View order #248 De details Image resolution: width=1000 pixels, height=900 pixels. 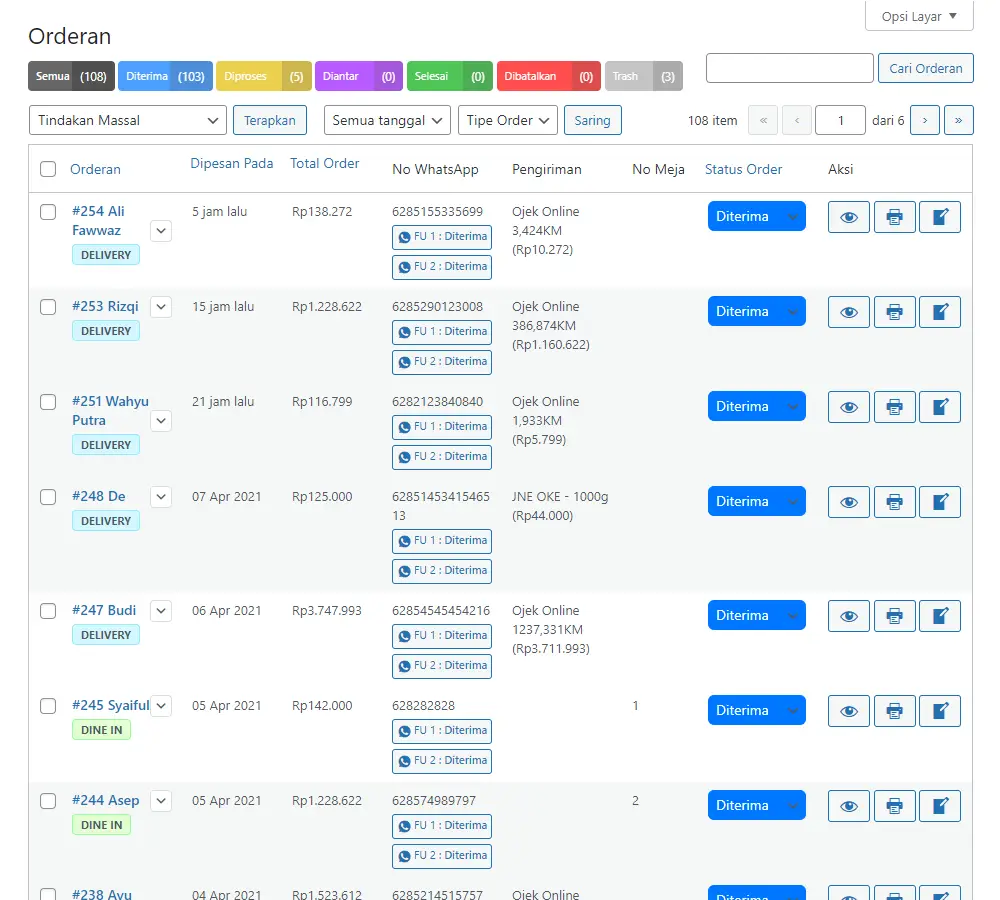coord(848,502)
